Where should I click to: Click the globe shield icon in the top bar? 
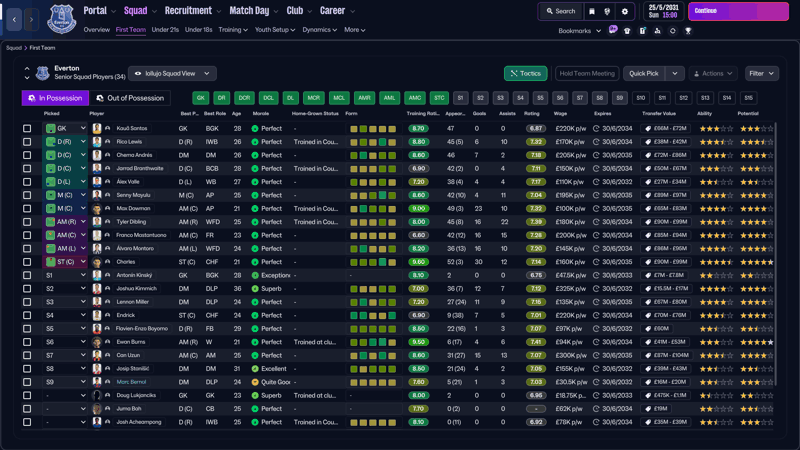pos(607,11)
